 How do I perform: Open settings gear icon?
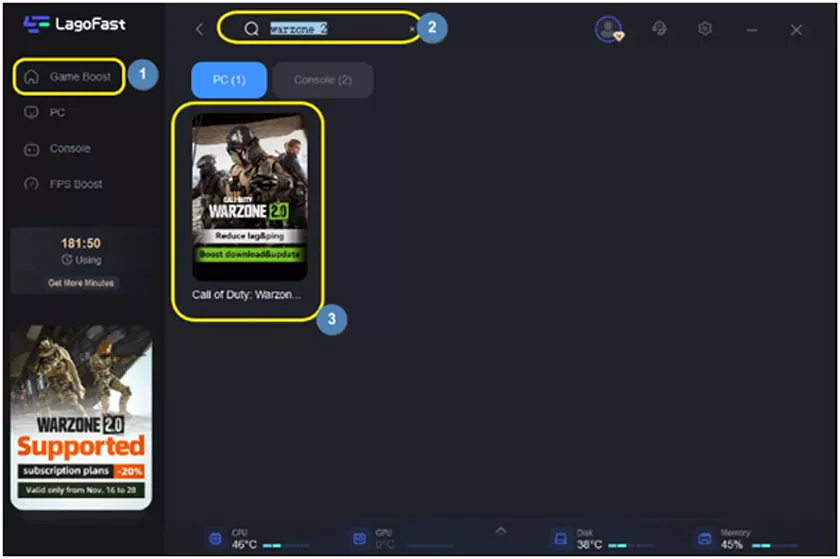coord(705,28)
